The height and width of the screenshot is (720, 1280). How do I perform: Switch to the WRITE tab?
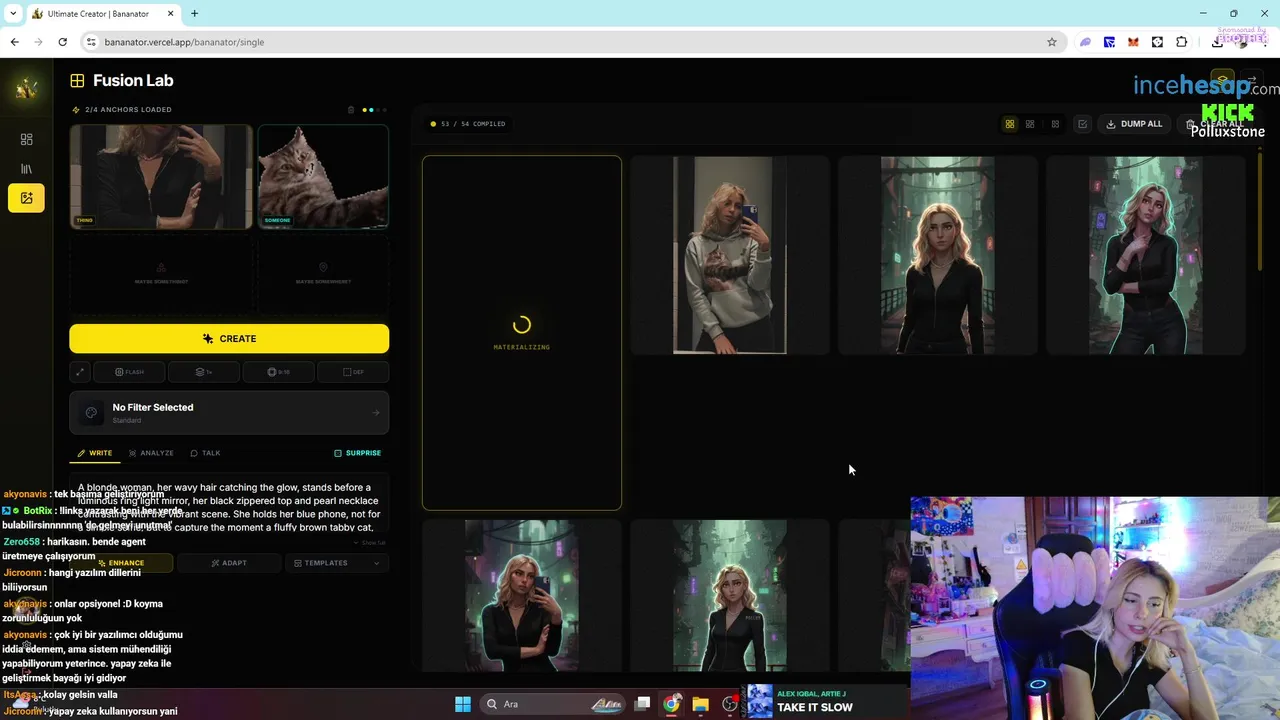pos(95,453)
